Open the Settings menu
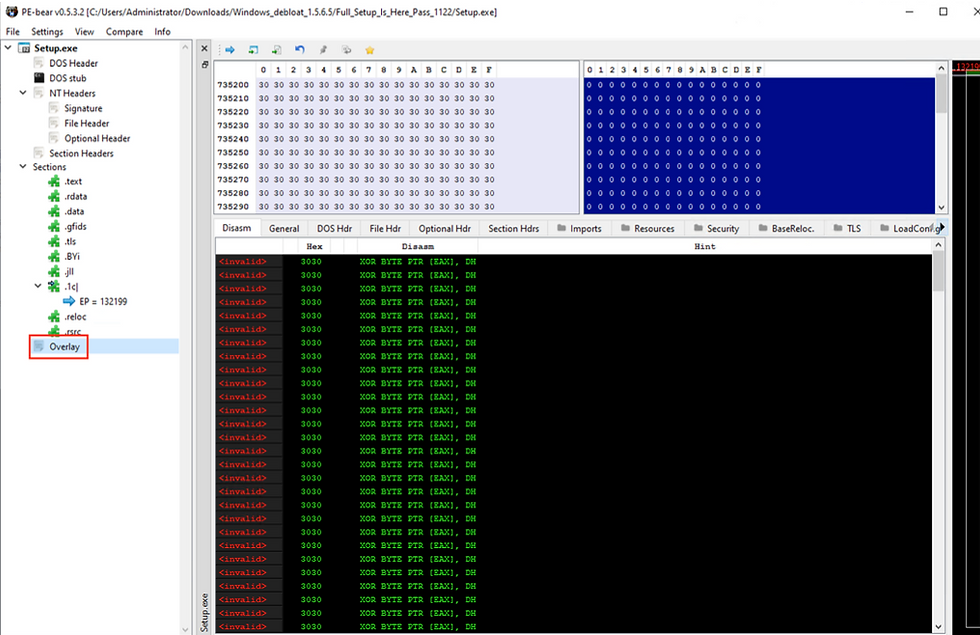The height and width of the screenshot is (635, 980). pyautogui.click(x=47, y=31)
